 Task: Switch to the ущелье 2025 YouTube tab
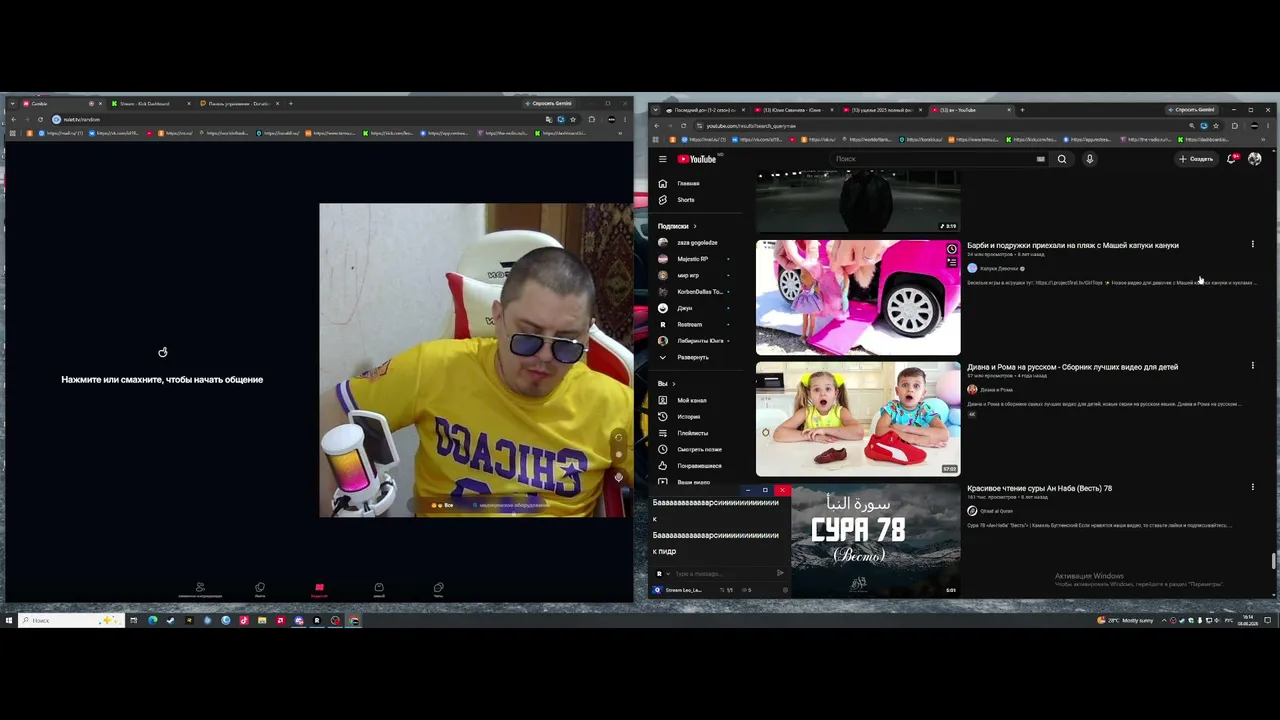click(882, 110)
